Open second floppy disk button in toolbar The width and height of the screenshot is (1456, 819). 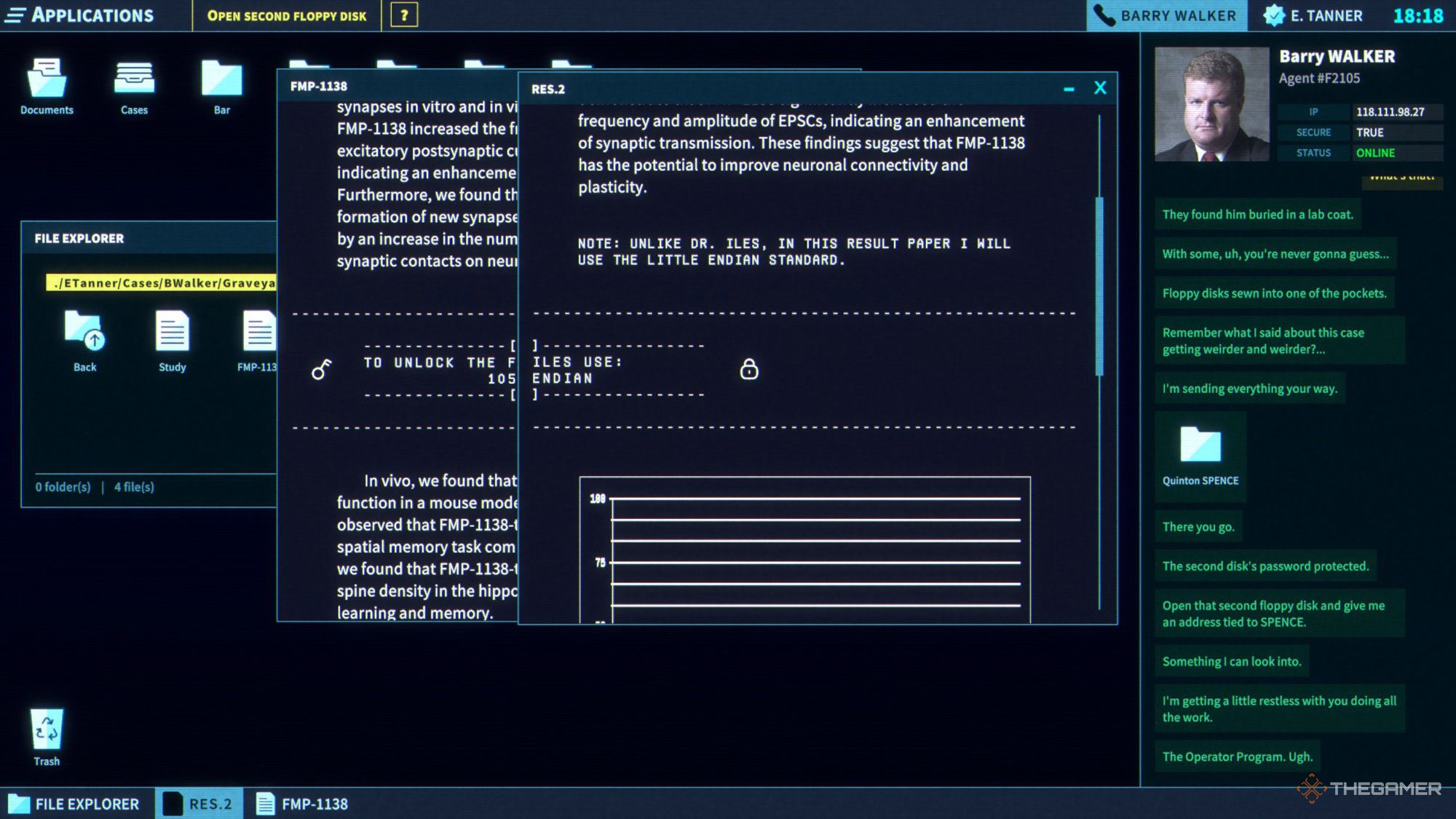[289, 14]
